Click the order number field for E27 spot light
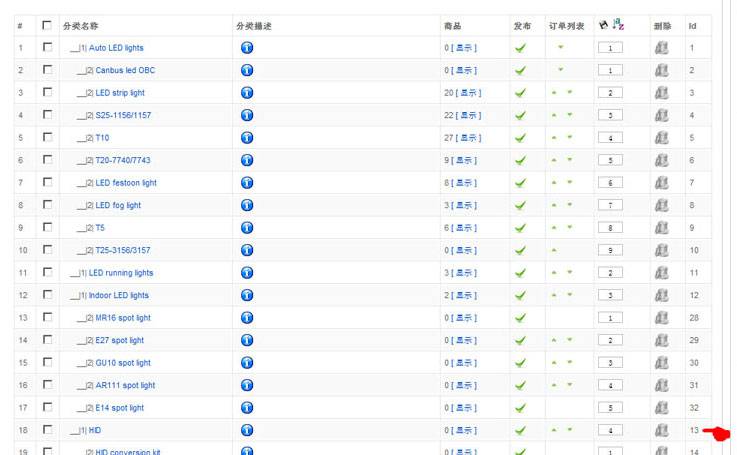Image resolution: width=737 pixels, height=455 pixels. pyautogui.click(x=610, y=341)
